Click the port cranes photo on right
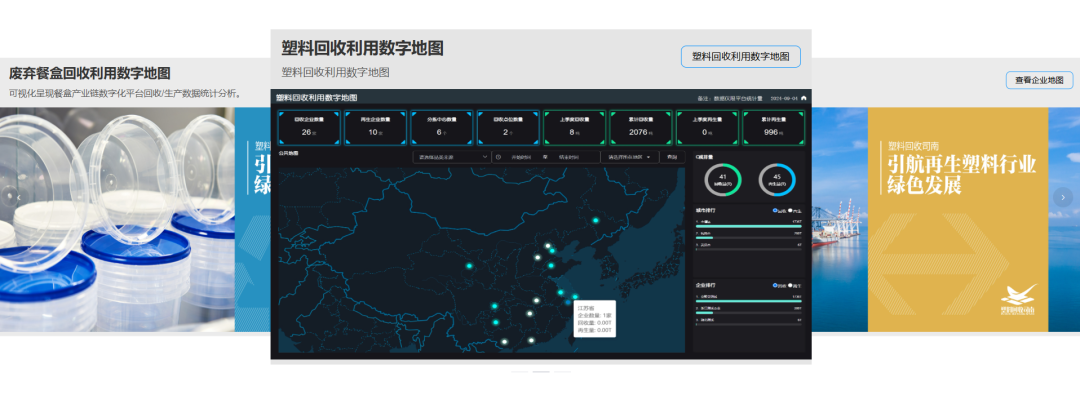 click(840, 219)
